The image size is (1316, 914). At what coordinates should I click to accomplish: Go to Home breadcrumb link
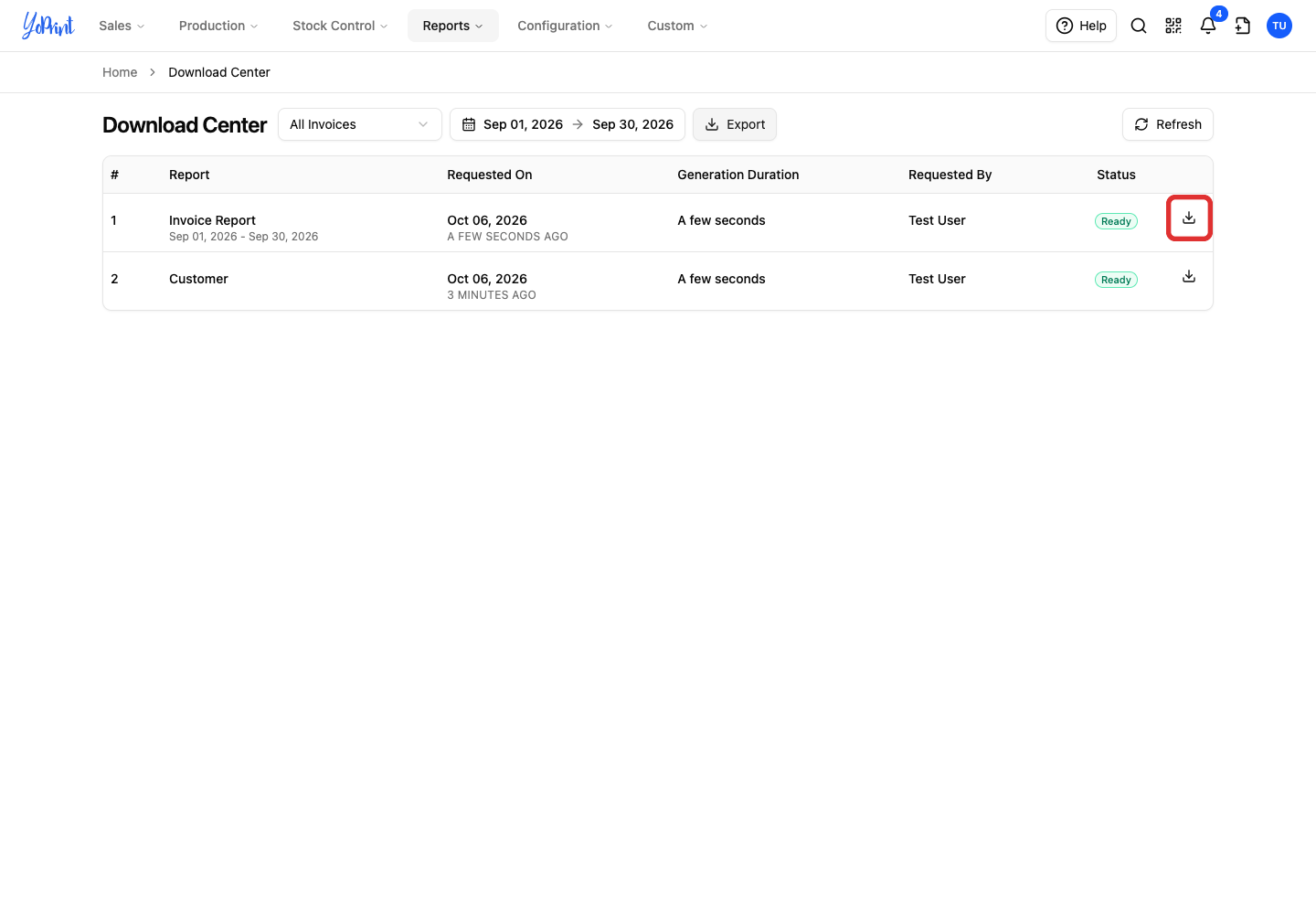coord(120,72)
